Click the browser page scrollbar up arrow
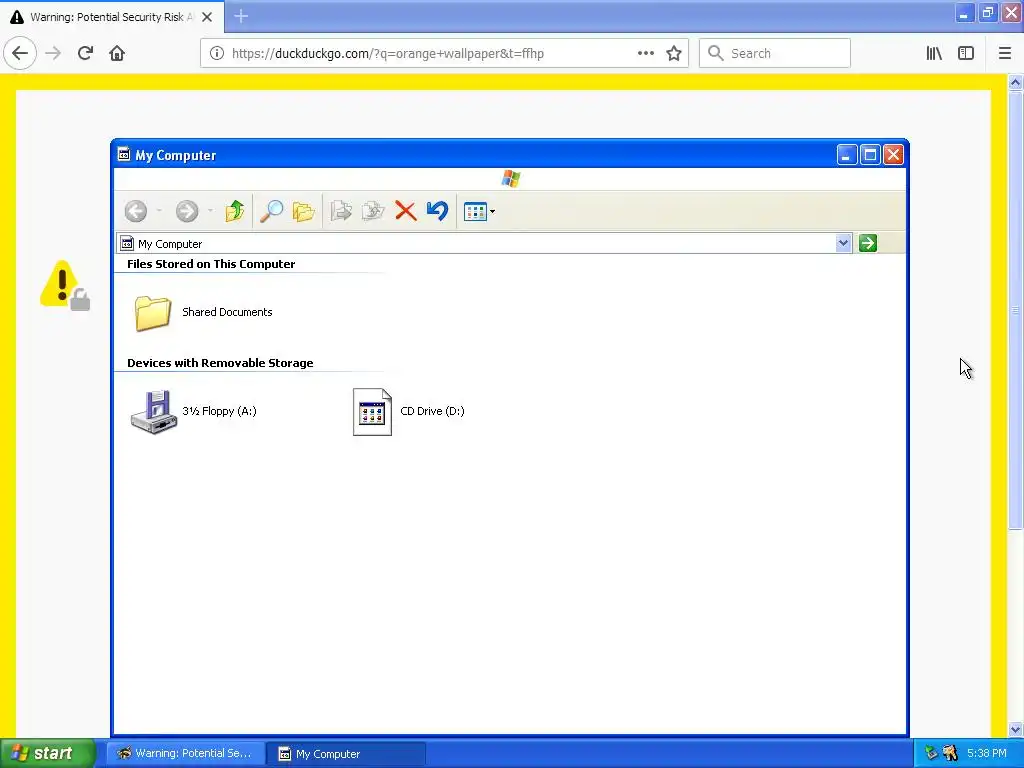The image size is (1024, 768). [x=1016, y=82]
